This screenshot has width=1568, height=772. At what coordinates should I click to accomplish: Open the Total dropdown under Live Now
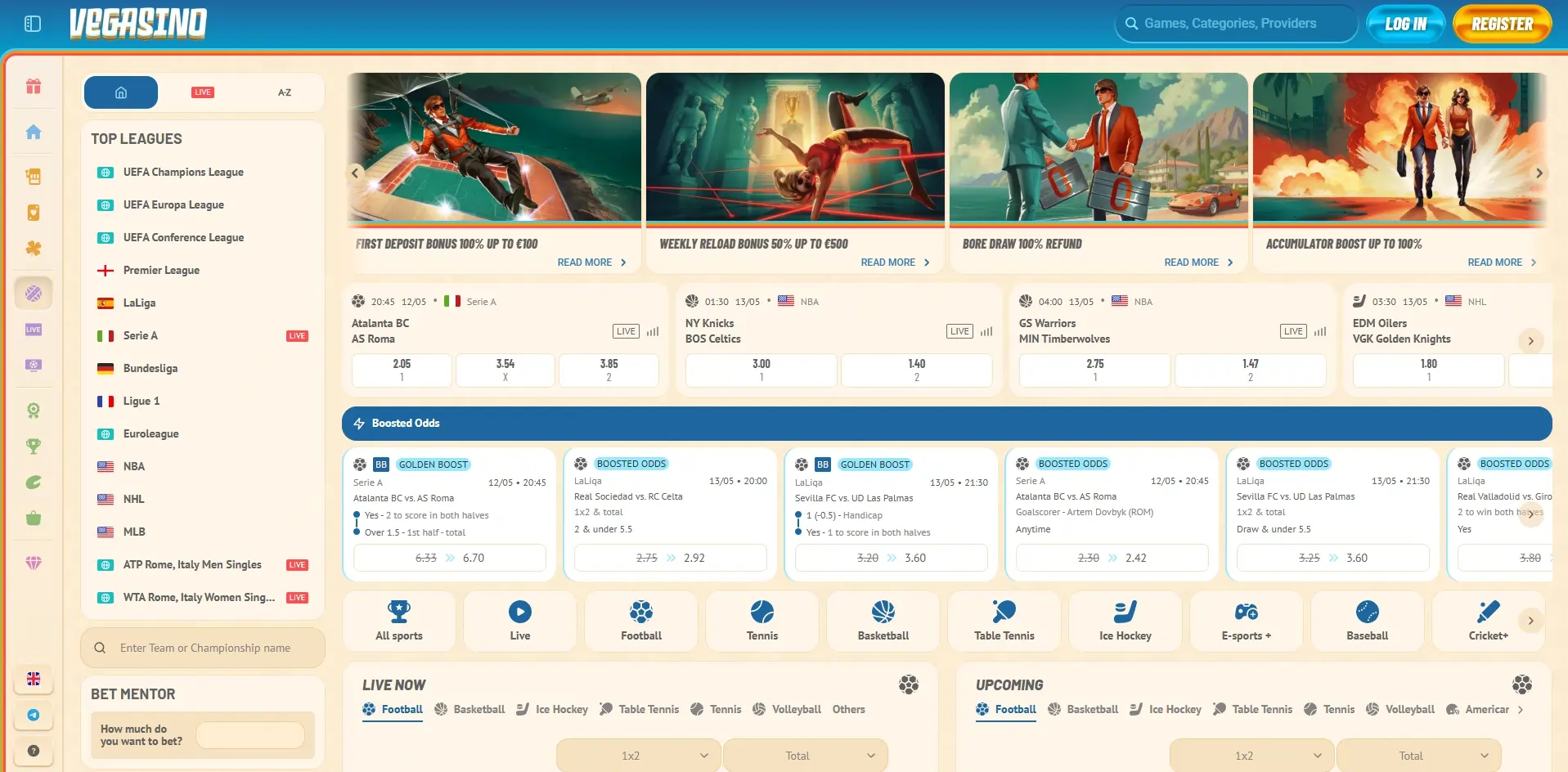(806, 756)
